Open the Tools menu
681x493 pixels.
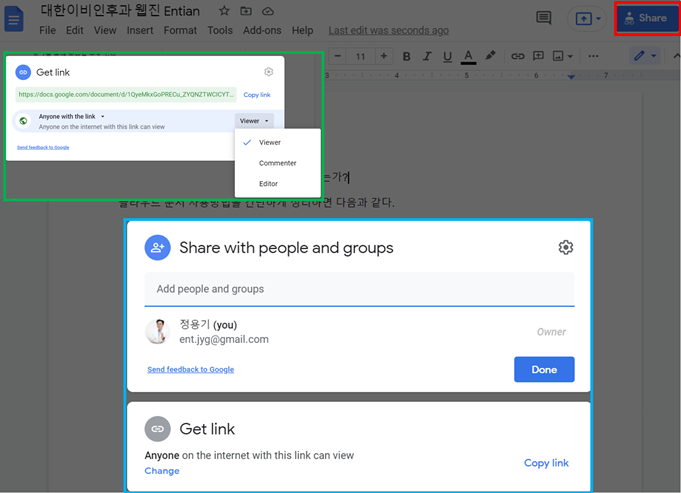[220, 30]
